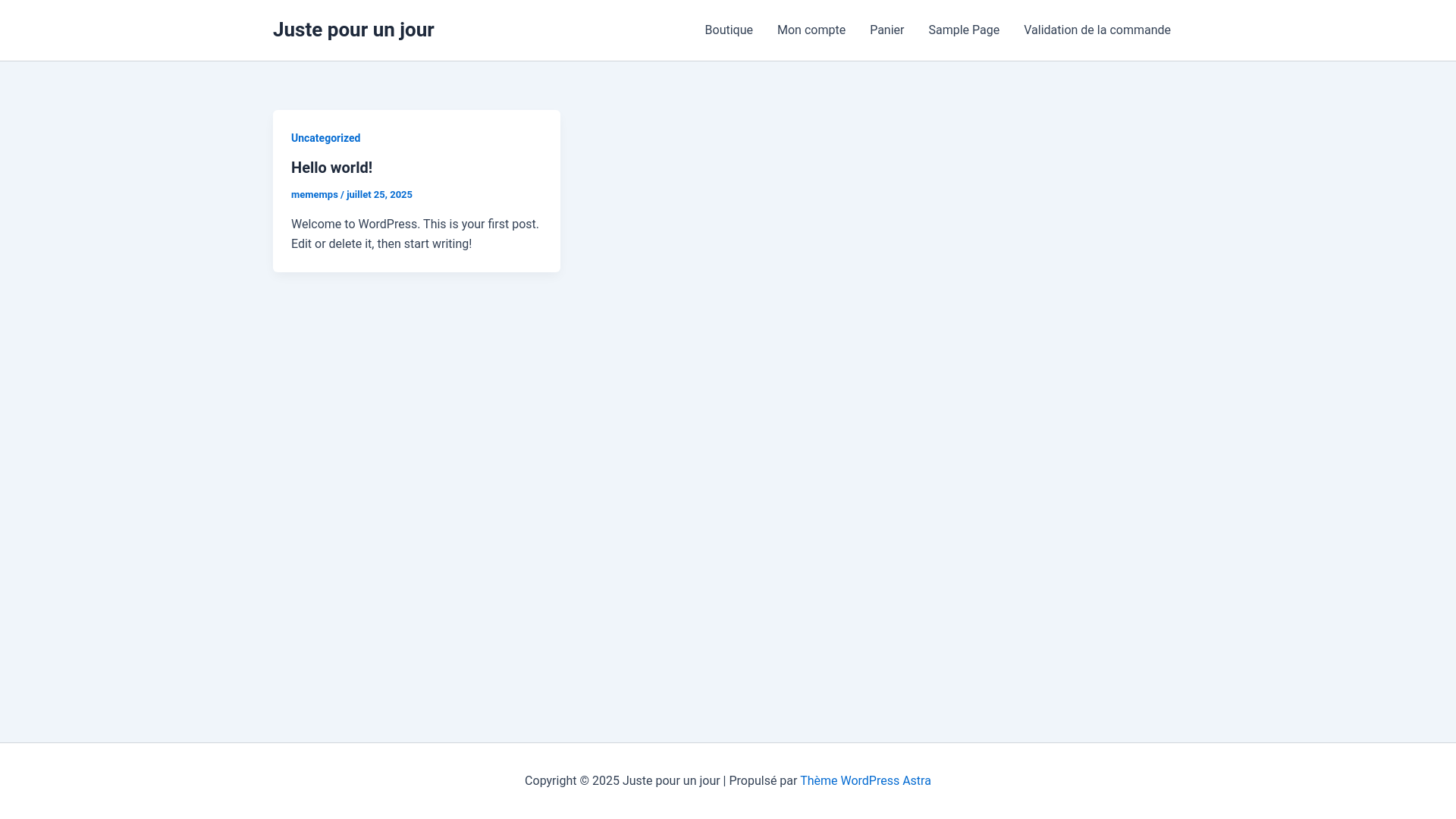Open the Hello world! post title
The image size is (1456, 819).
coord(331,168)
